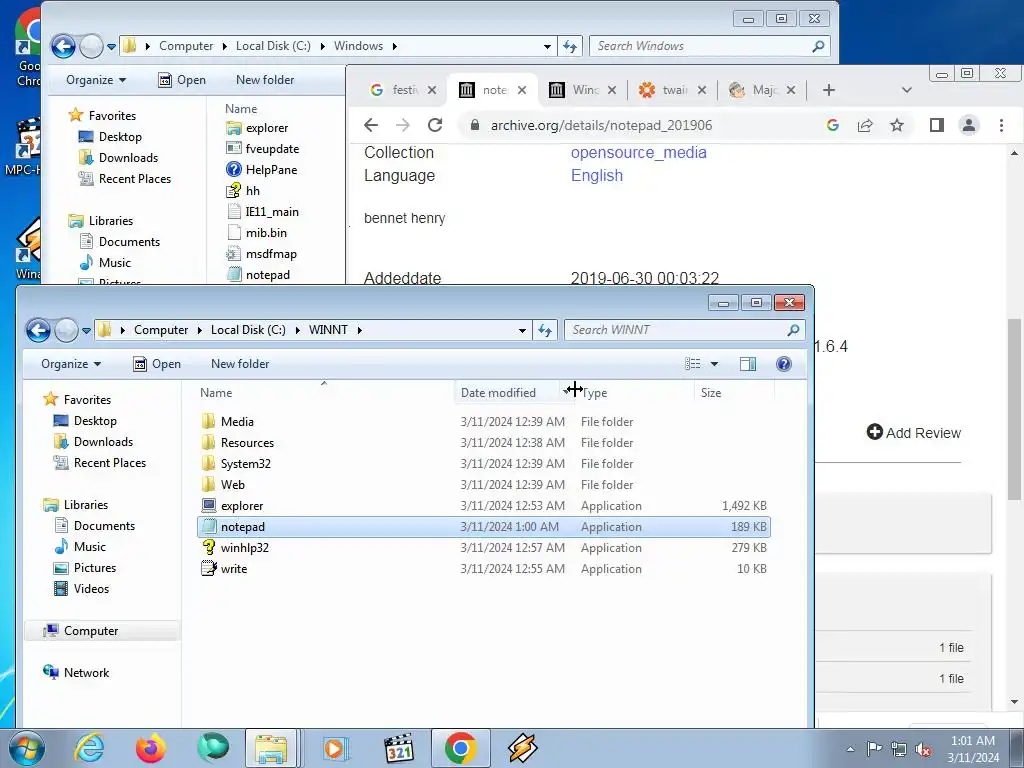Open Organize dropdown in Windows folder window

pos(96,80)
